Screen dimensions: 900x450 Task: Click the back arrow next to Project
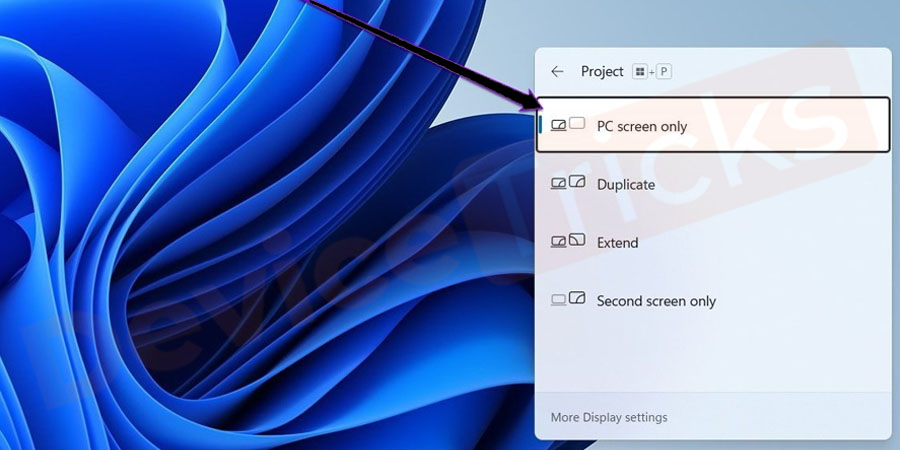557,72
